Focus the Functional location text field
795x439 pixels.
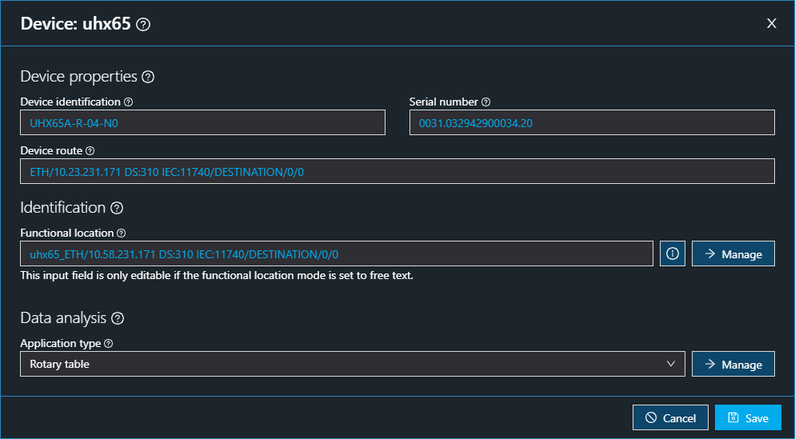click(337, 254)
